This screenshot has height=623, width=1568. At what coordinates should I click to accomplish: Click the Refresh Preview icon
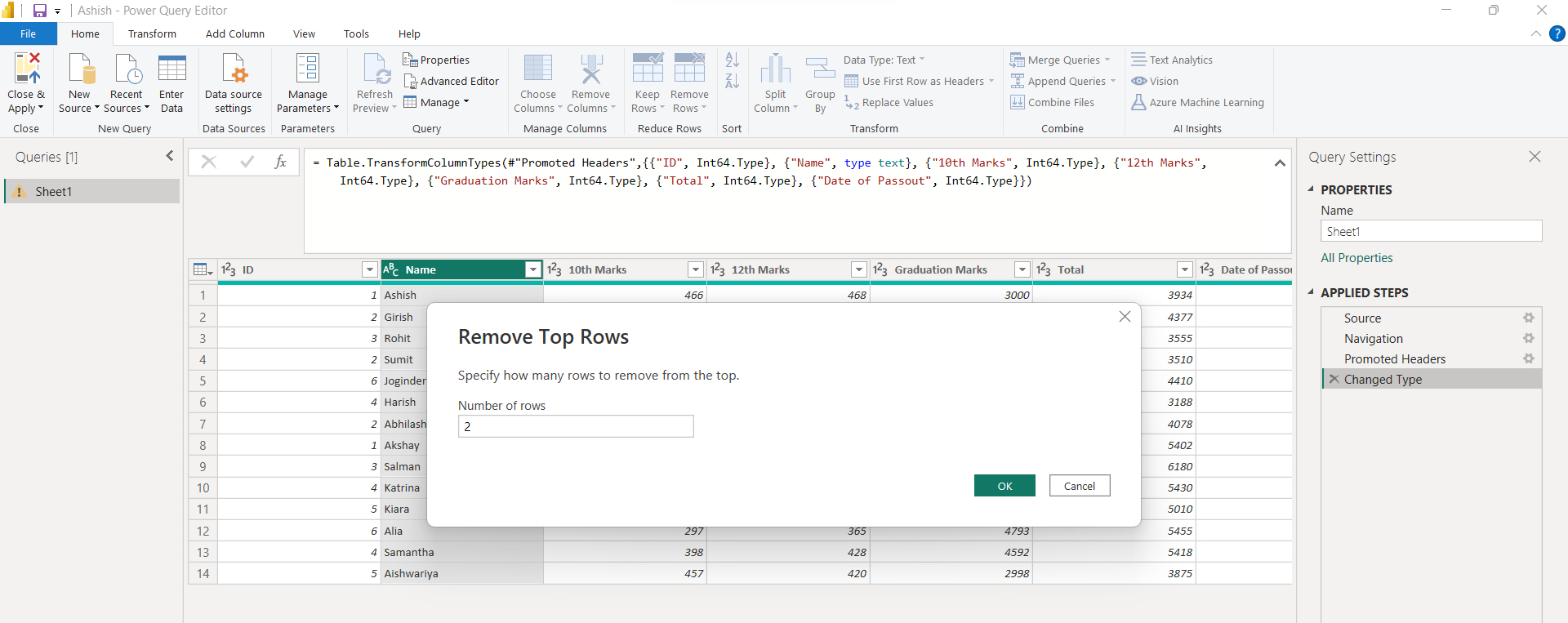[x=375, y=70]
